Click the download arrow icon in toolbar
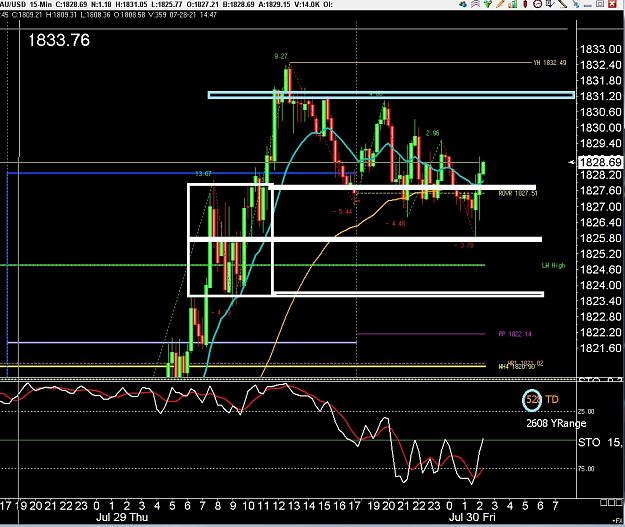 click(x=550, y=4)
